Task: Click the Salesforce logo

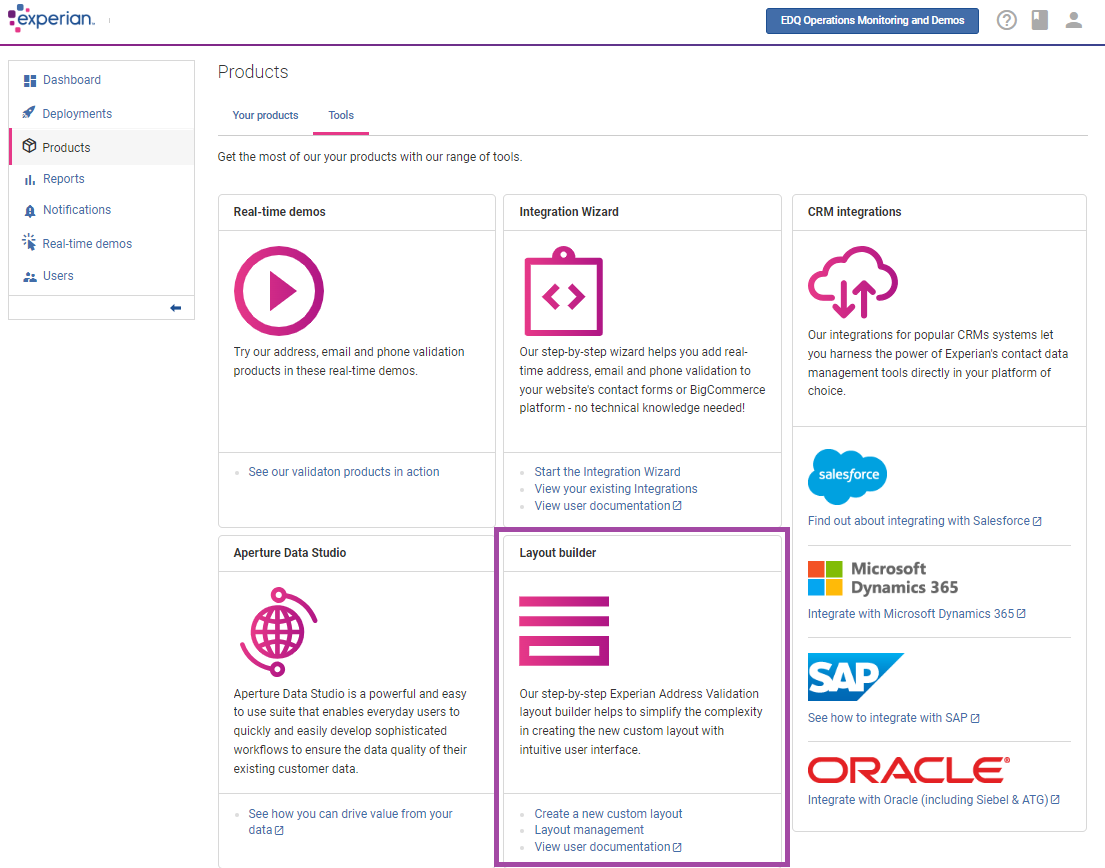Action: click(x=847, y=477)
